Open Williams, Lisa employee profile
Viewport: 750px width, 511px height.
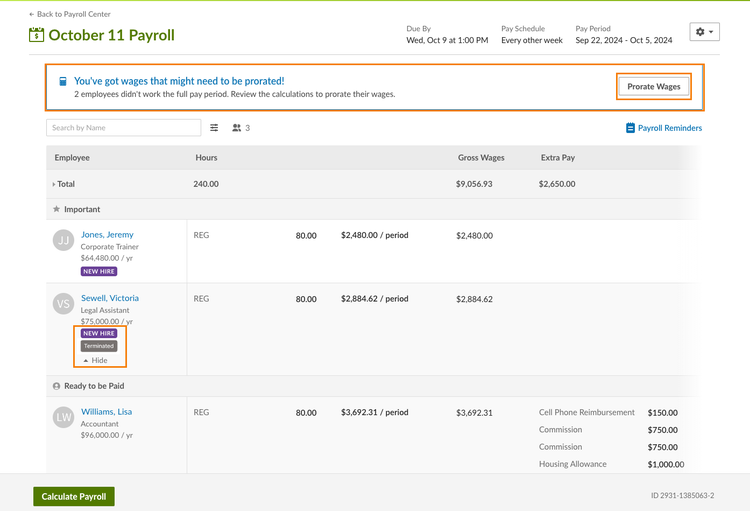(106, 411)
